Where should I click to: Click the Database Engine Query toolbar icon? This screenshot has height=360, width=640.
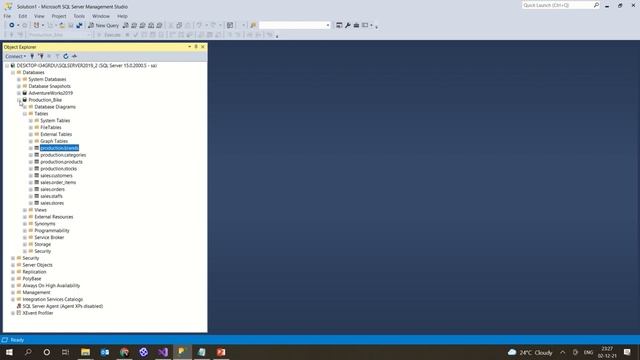click(126, 25)
